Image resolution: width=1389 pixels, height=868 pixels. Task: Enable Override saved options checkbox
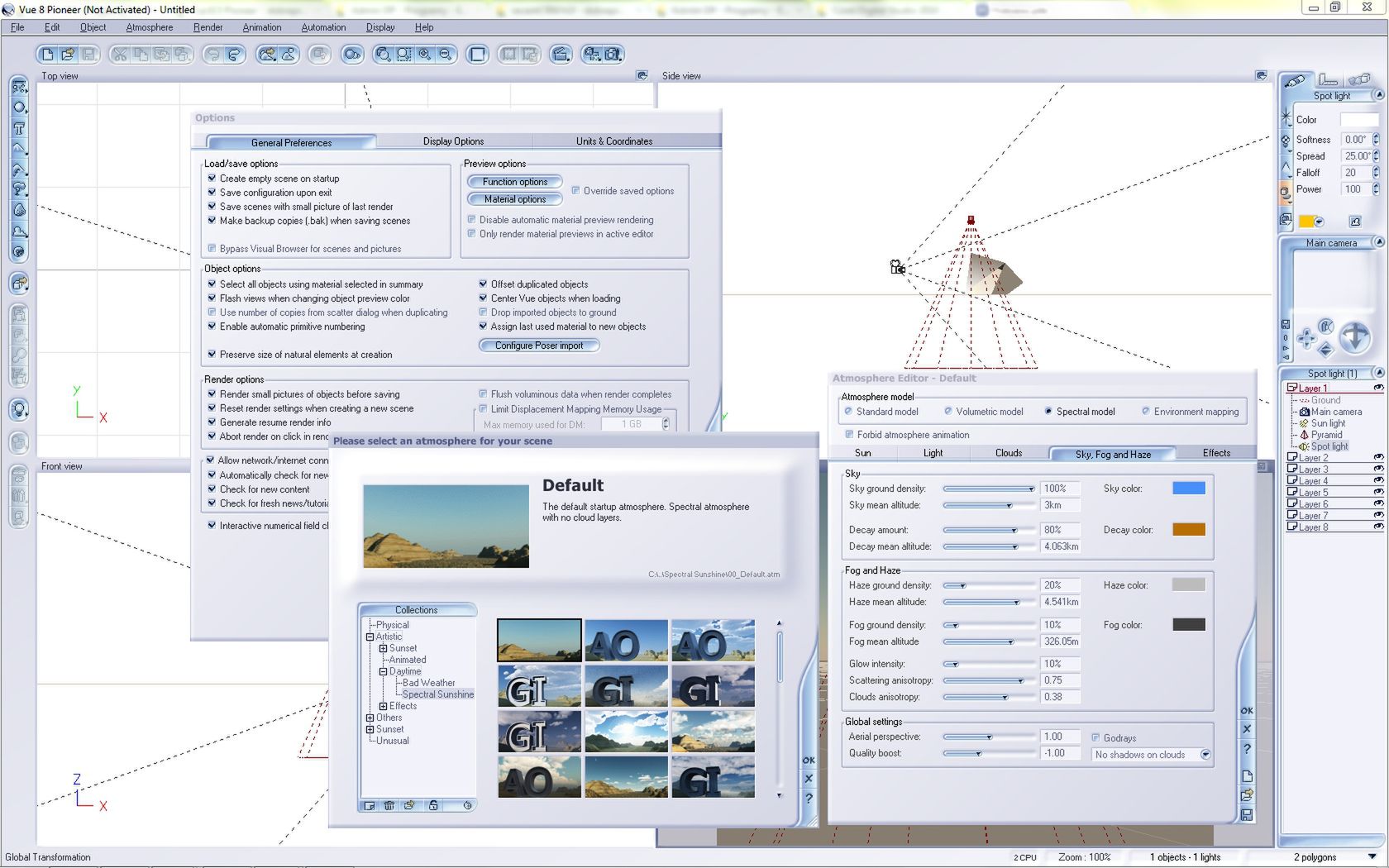(575, 191)
